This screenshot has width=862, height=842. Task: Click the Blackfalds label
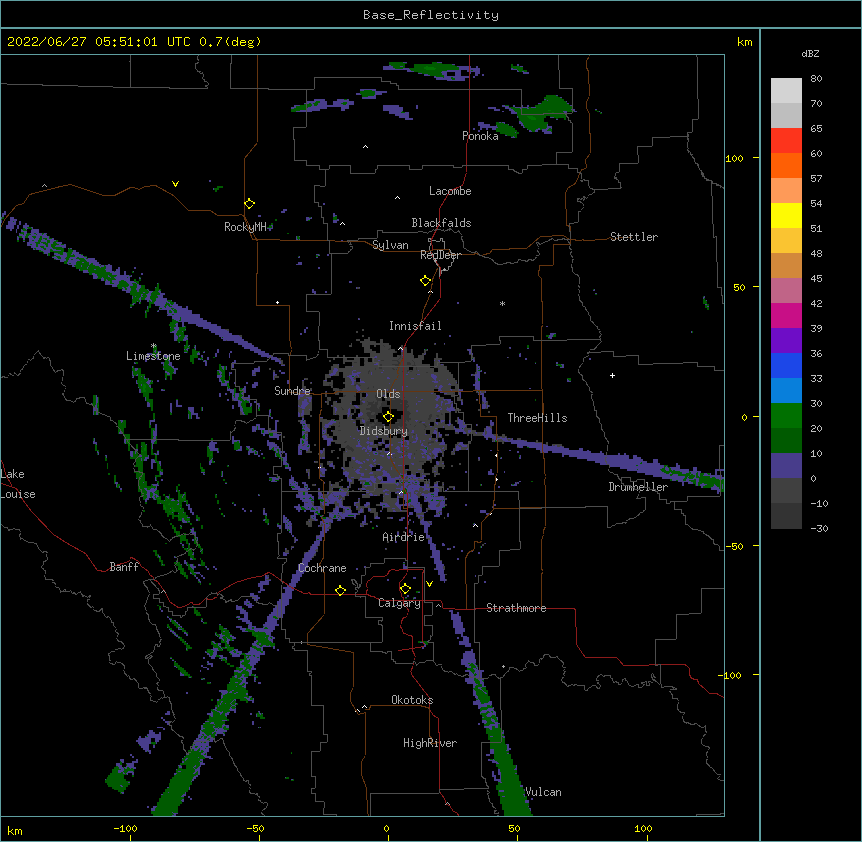click(x=441, y=223)
